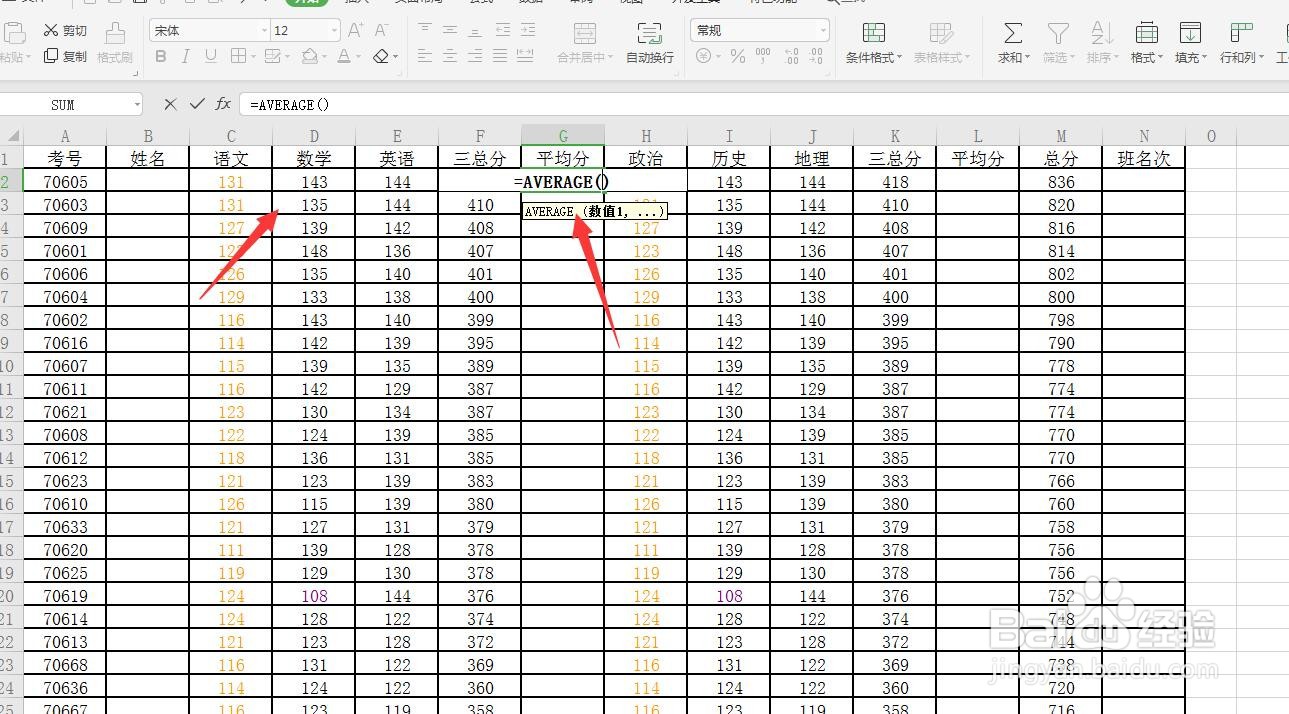Screen dimensions: 1289x714
Task: Open the cell borders icon
Action: [x=237, y=57]
